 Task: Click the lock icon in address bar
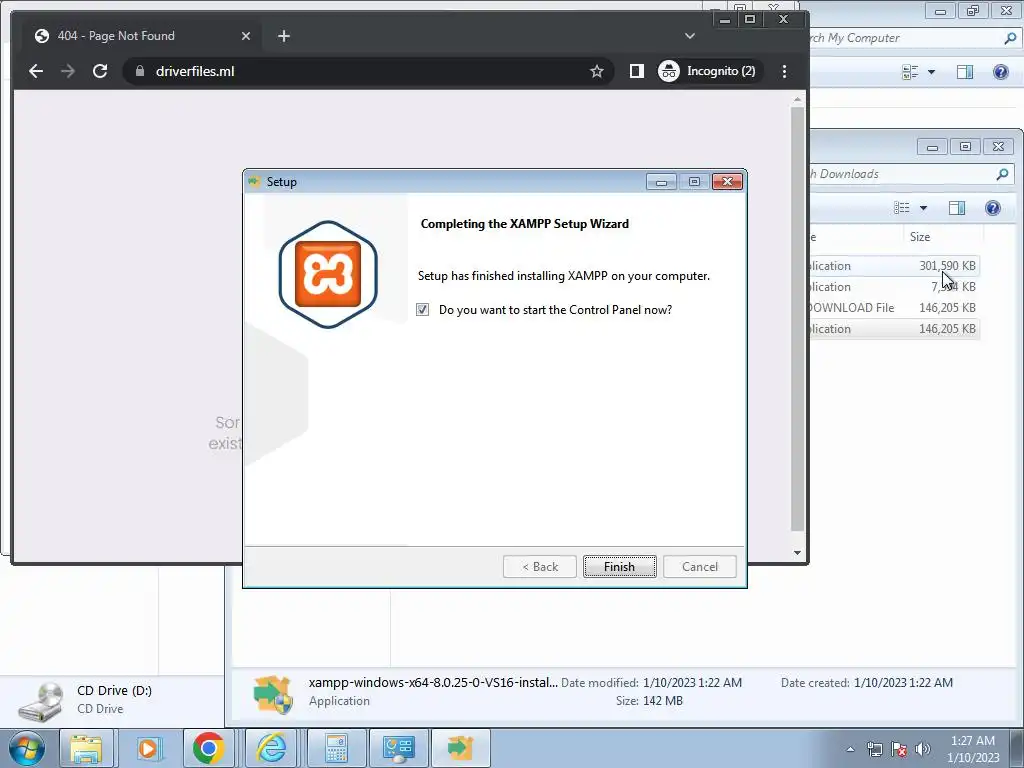click(x=140, y=71)
